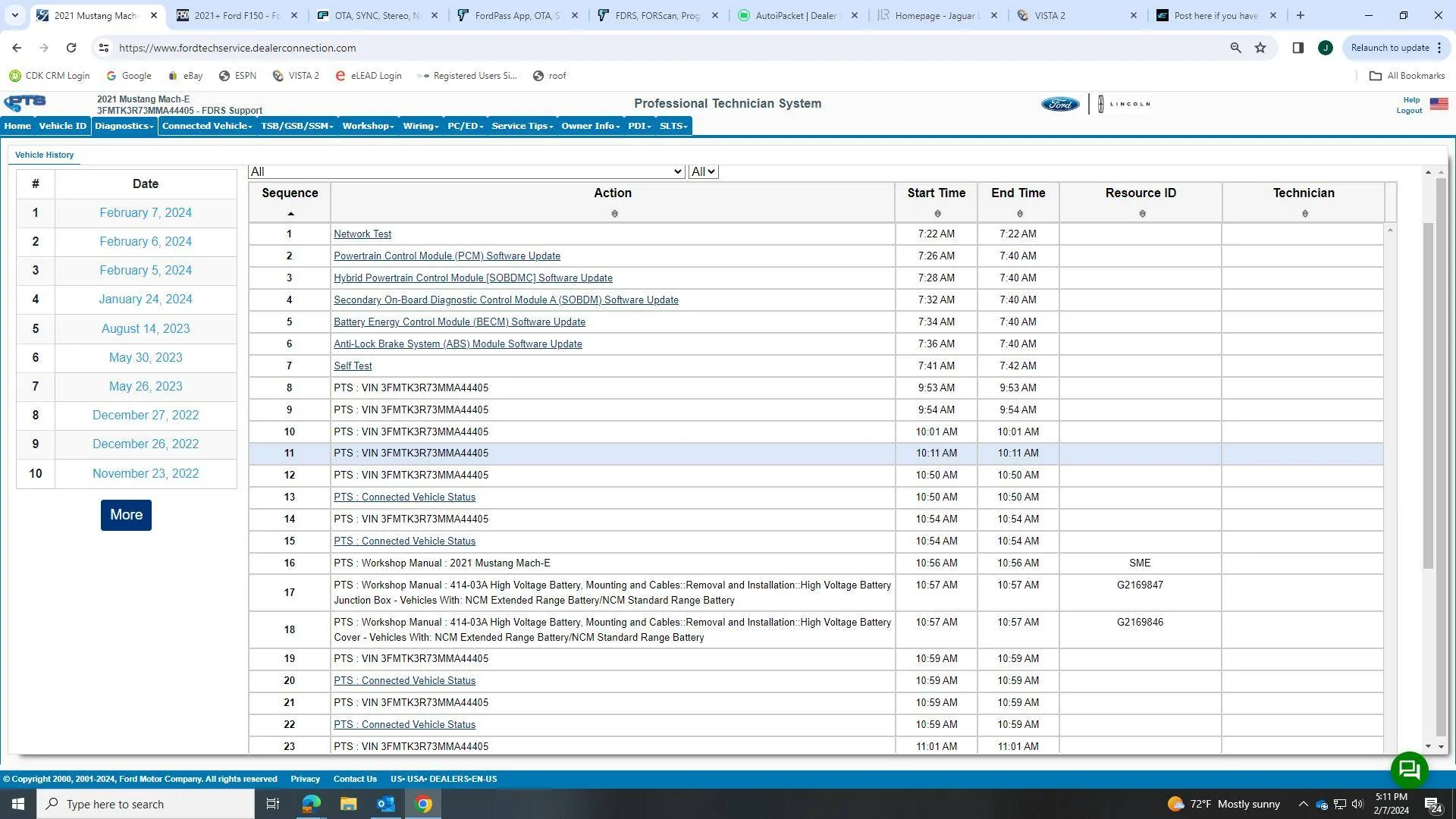Click the US flag language icon
Image resolution: width=1456 pixels, height=819 pixels.
[x=1439, y=104]
